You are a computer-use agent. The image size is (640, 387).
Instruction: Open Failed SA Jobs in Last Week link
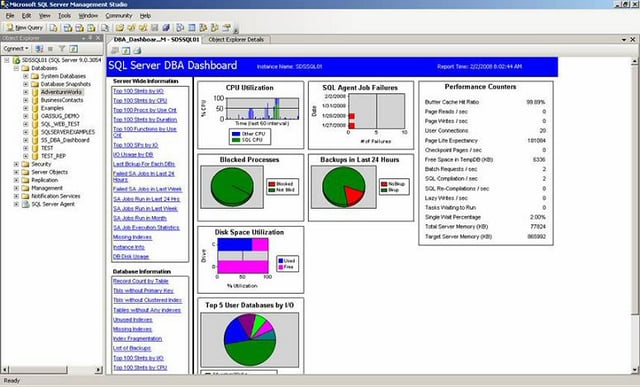(147, 189)
